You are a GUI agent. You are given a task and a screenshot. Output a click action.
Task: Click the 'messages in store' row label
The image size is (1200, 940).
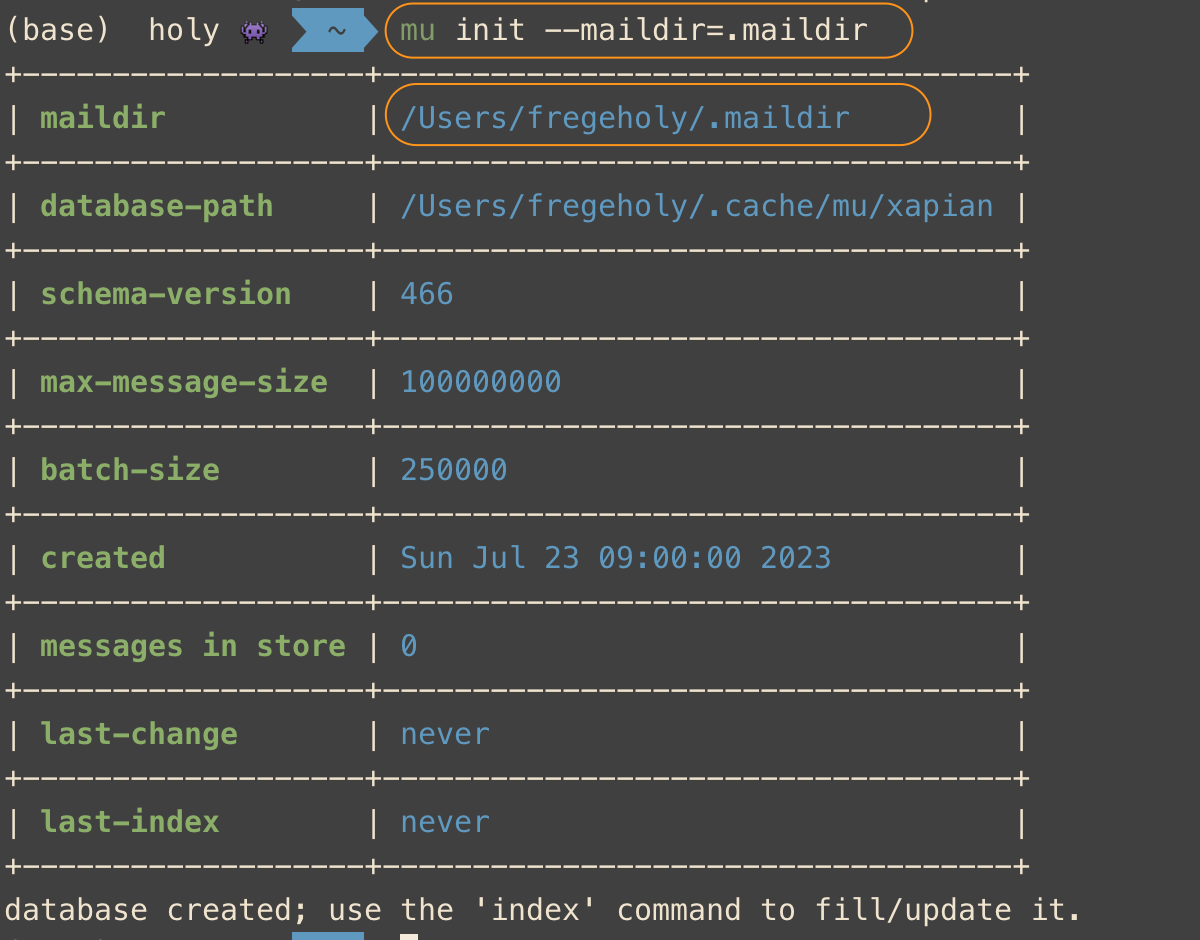click(192, 646)
